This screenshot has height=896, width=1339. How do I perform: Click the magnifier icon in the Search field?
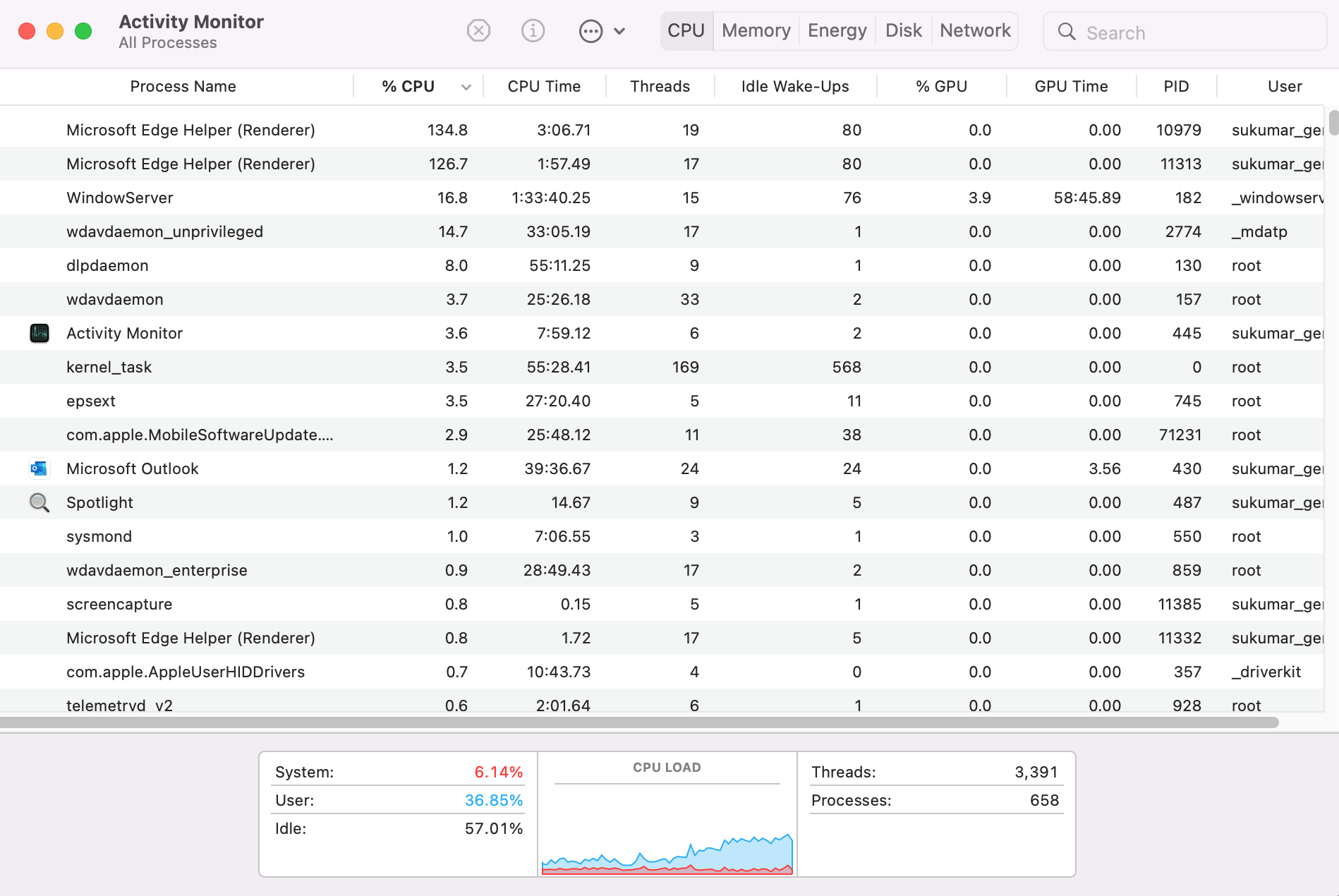pos(1067,32)
